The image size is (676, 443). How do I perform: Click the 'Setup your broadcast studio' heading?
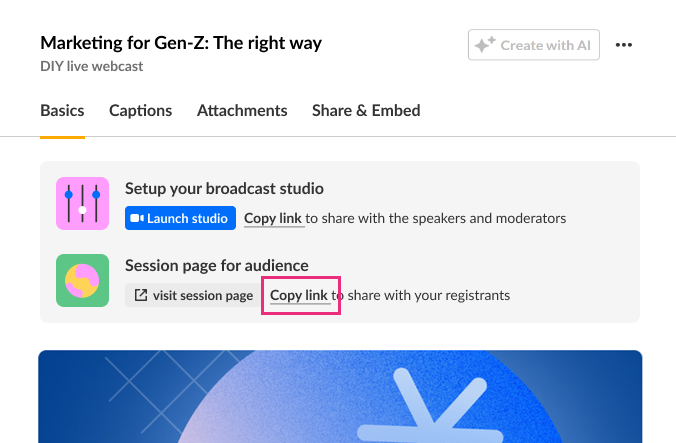(224, 188)
